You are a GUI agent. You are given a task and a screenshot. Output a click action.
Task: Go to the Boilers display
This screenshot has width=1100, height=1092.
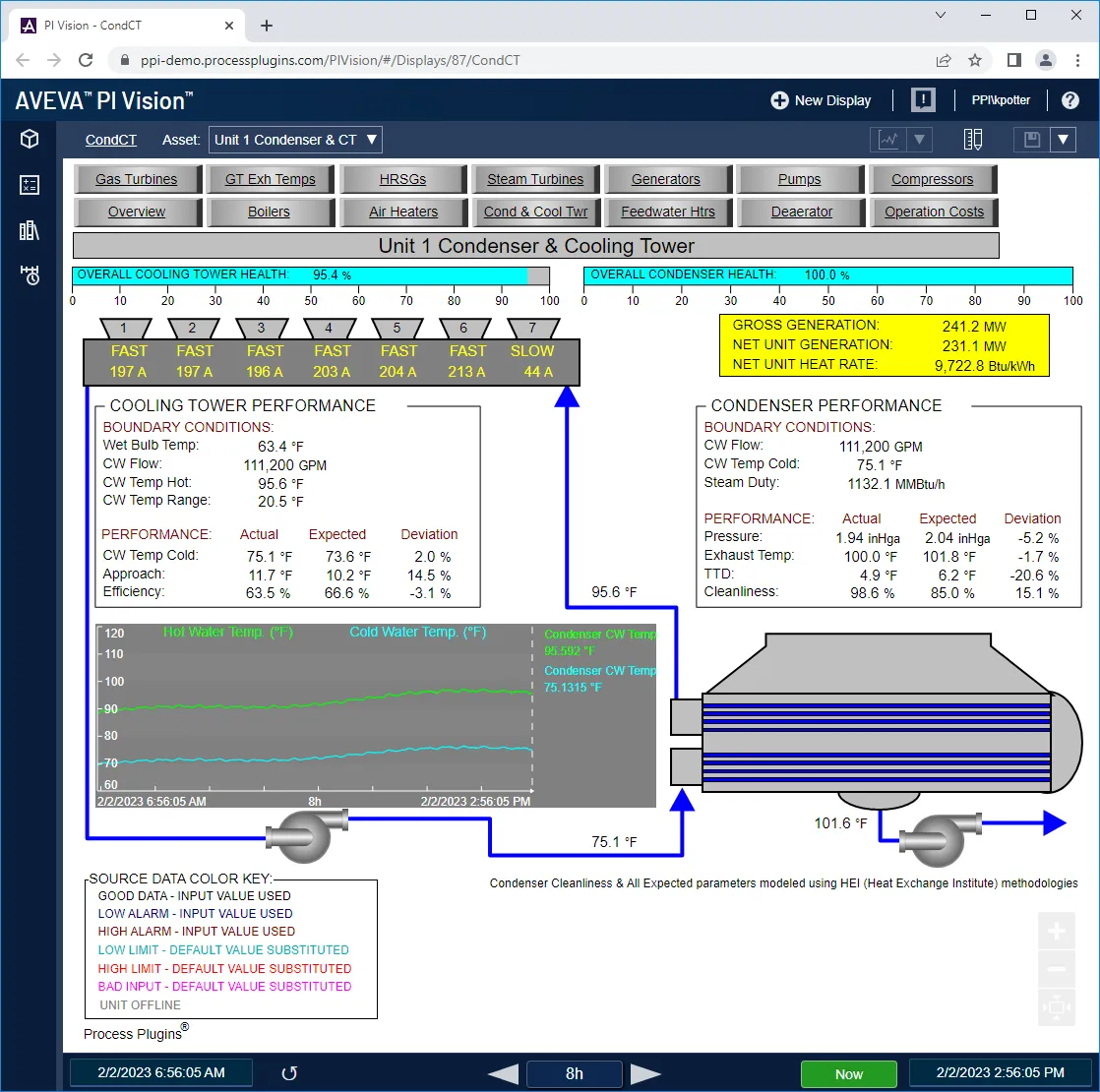271,212
